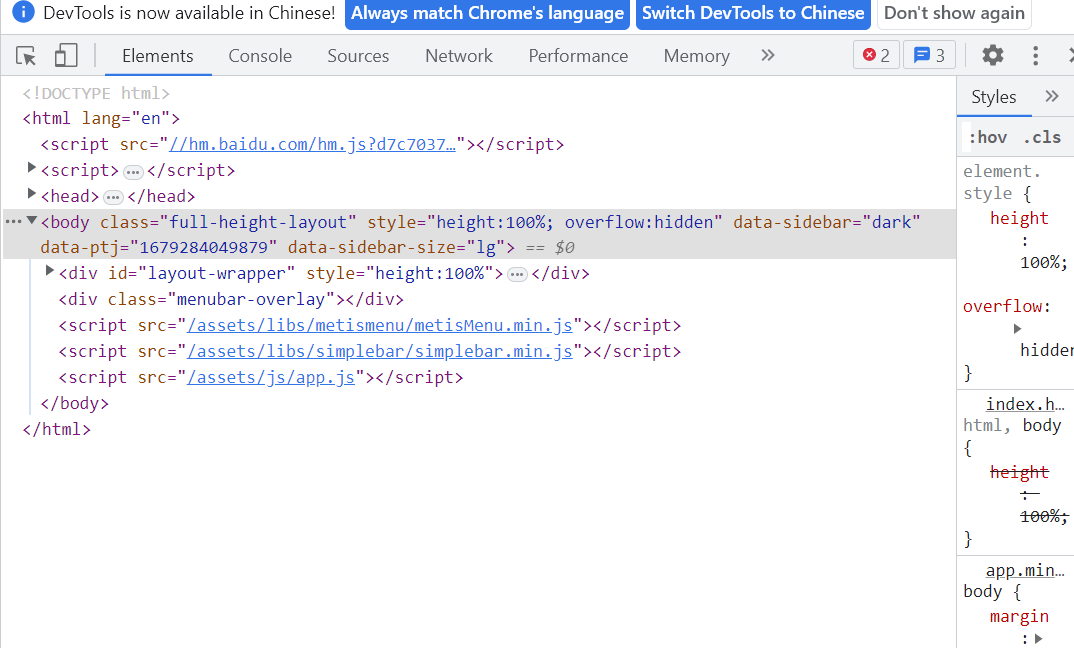1074x648 pixels.
Task: Open the hm.baidu.com script link
Action: 312,145
